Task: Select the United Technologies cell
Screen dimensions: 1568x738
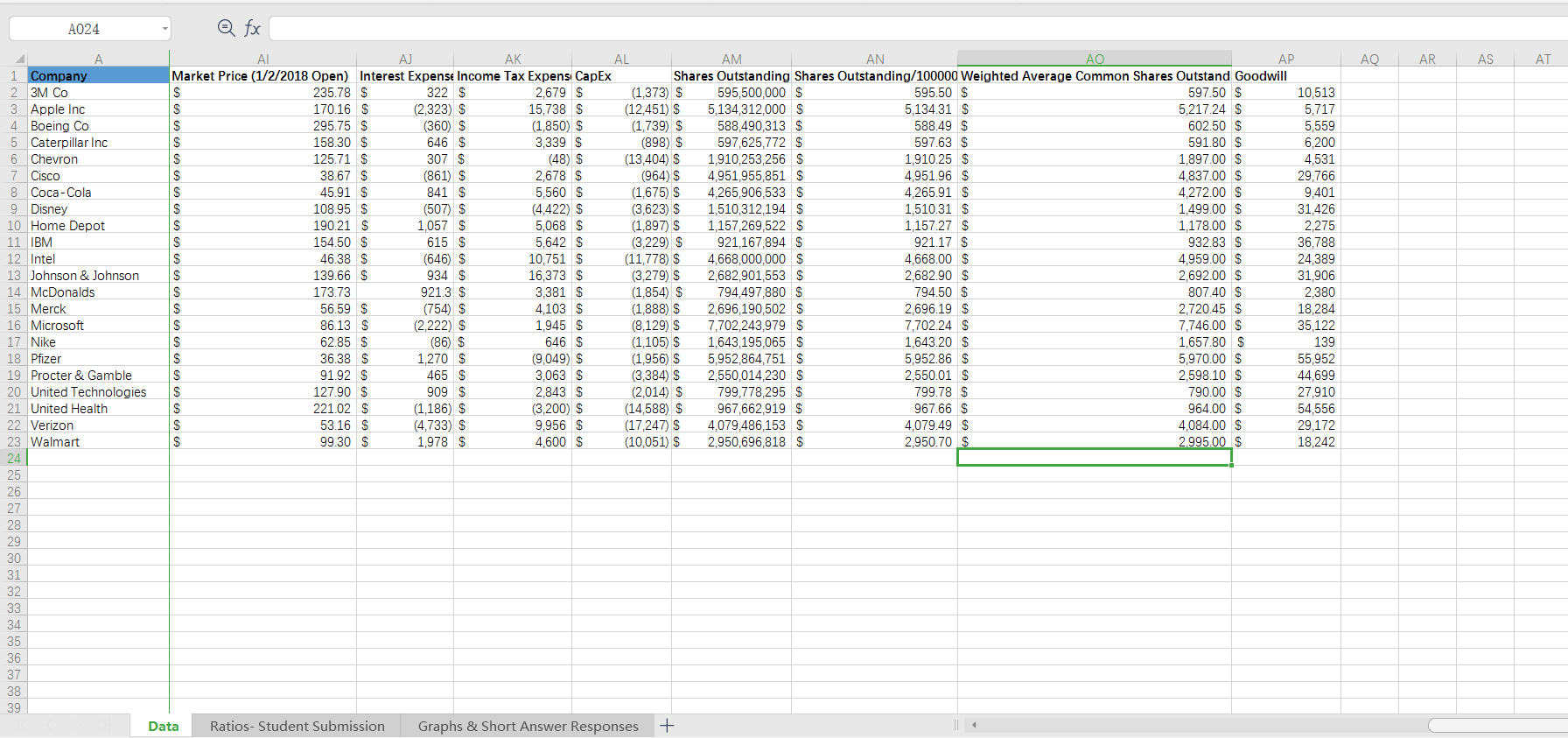Action: pyautogui.click(x=98, y=392)
